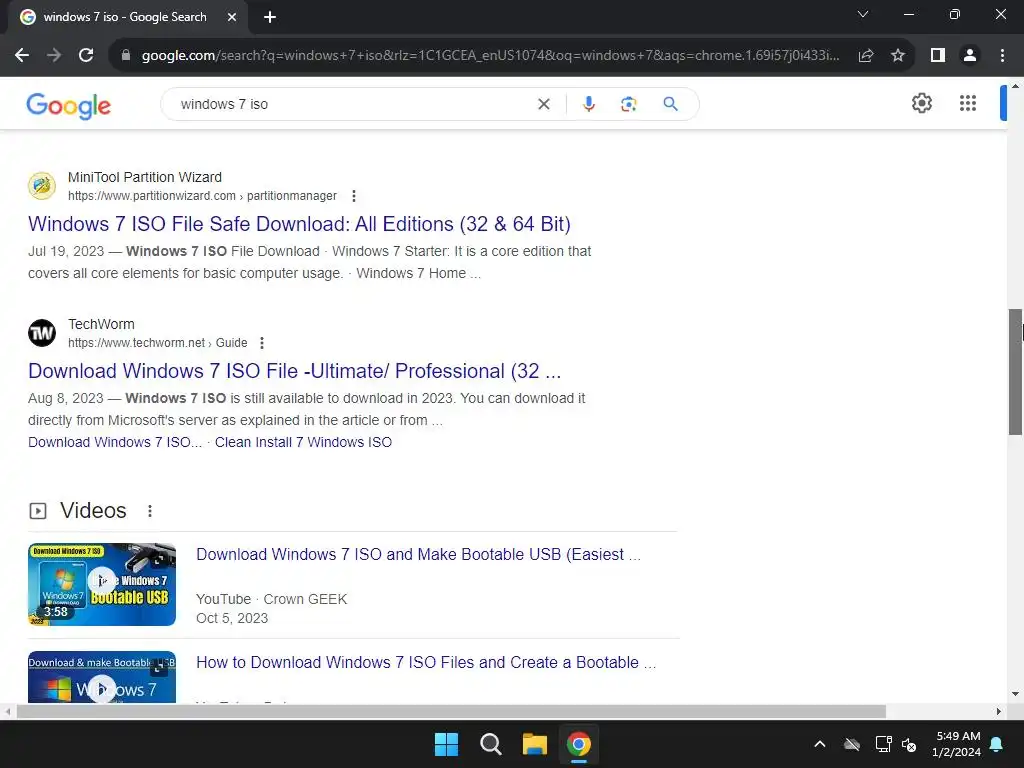The width and height of the screenshot is (1024, 768).
Task: Click the OneDrive cloud tray icon
Action: click(x=852, y=744)
